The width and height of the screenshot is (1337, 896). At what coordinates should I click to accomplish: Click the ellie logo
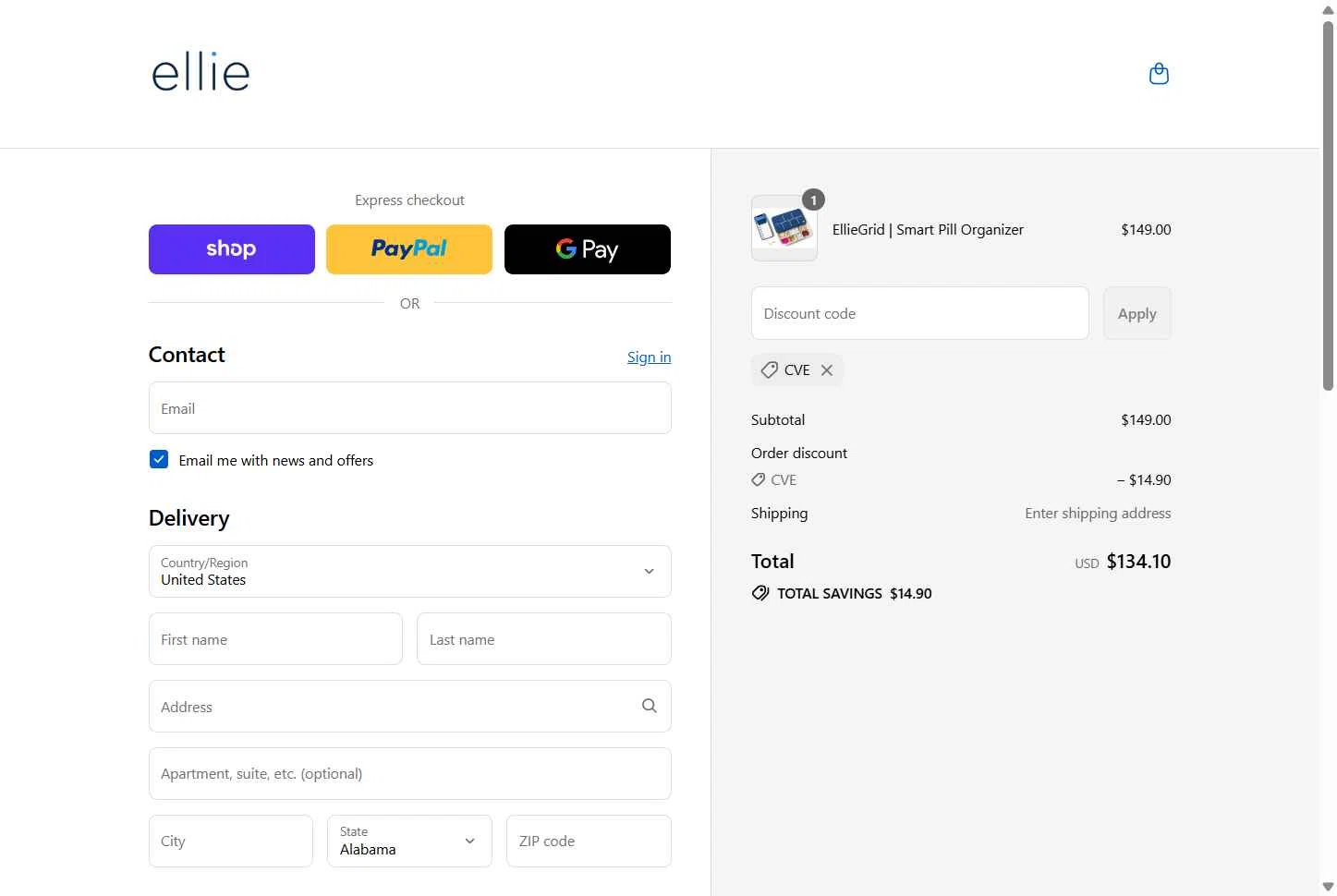[201, 72]
